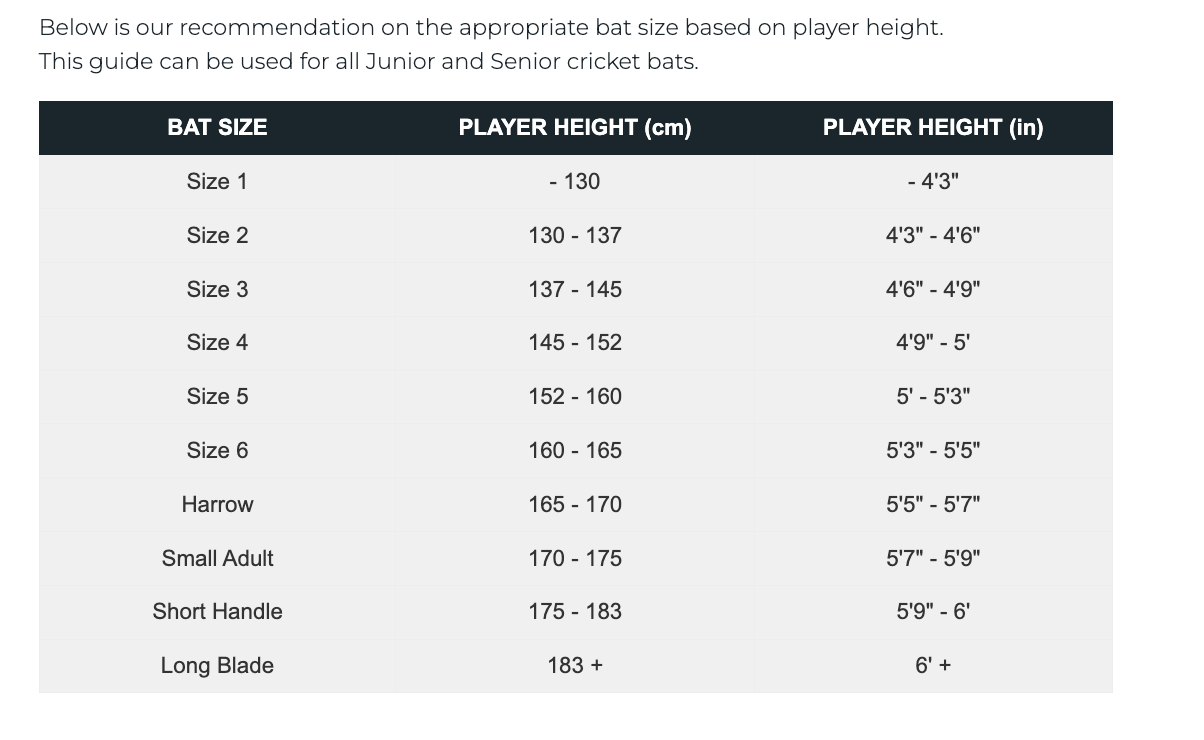
Task: Click the 5'5" - 5'7" inches cell
Action: [933, 505]
